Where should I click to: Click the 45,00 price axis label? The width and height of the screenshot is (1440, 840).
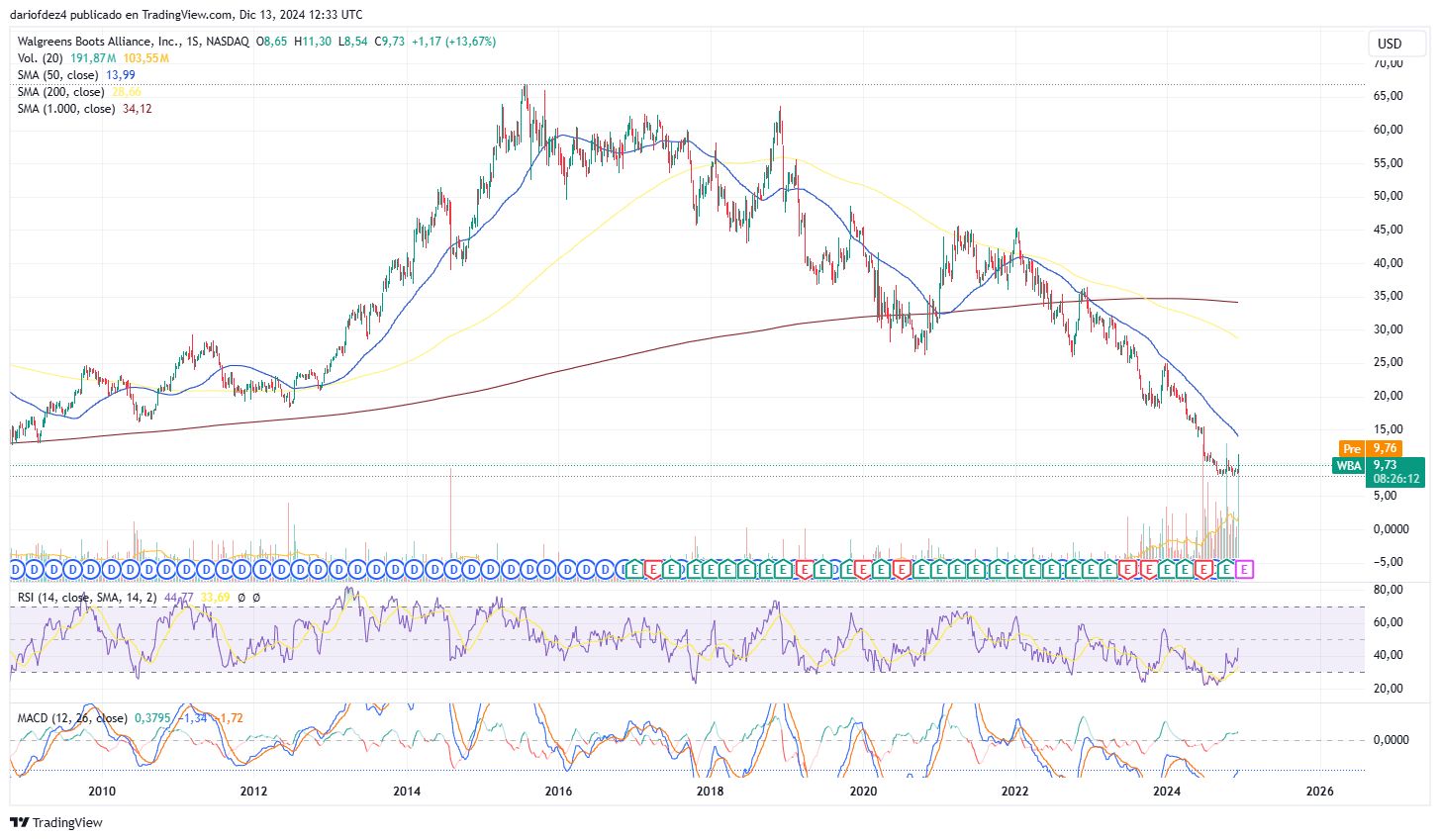tap(1389, 230)
